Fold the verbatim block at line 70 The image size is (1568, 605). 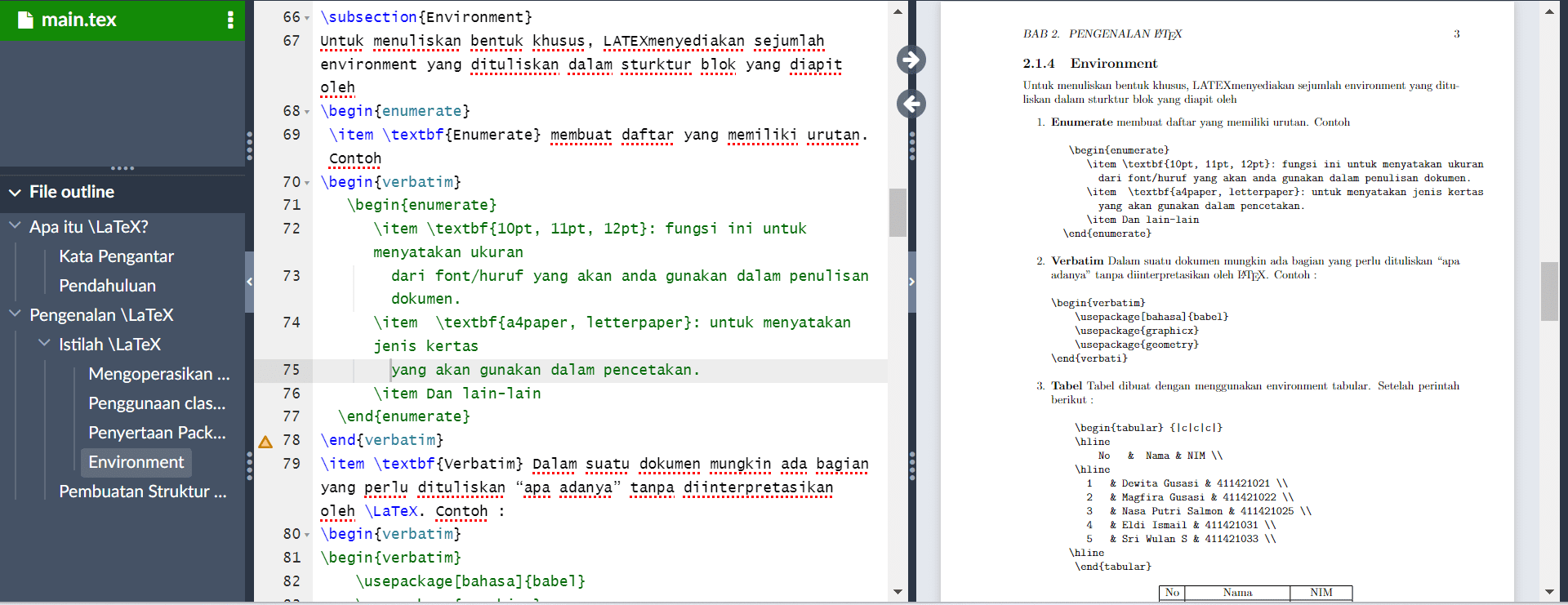click(307, 183)
